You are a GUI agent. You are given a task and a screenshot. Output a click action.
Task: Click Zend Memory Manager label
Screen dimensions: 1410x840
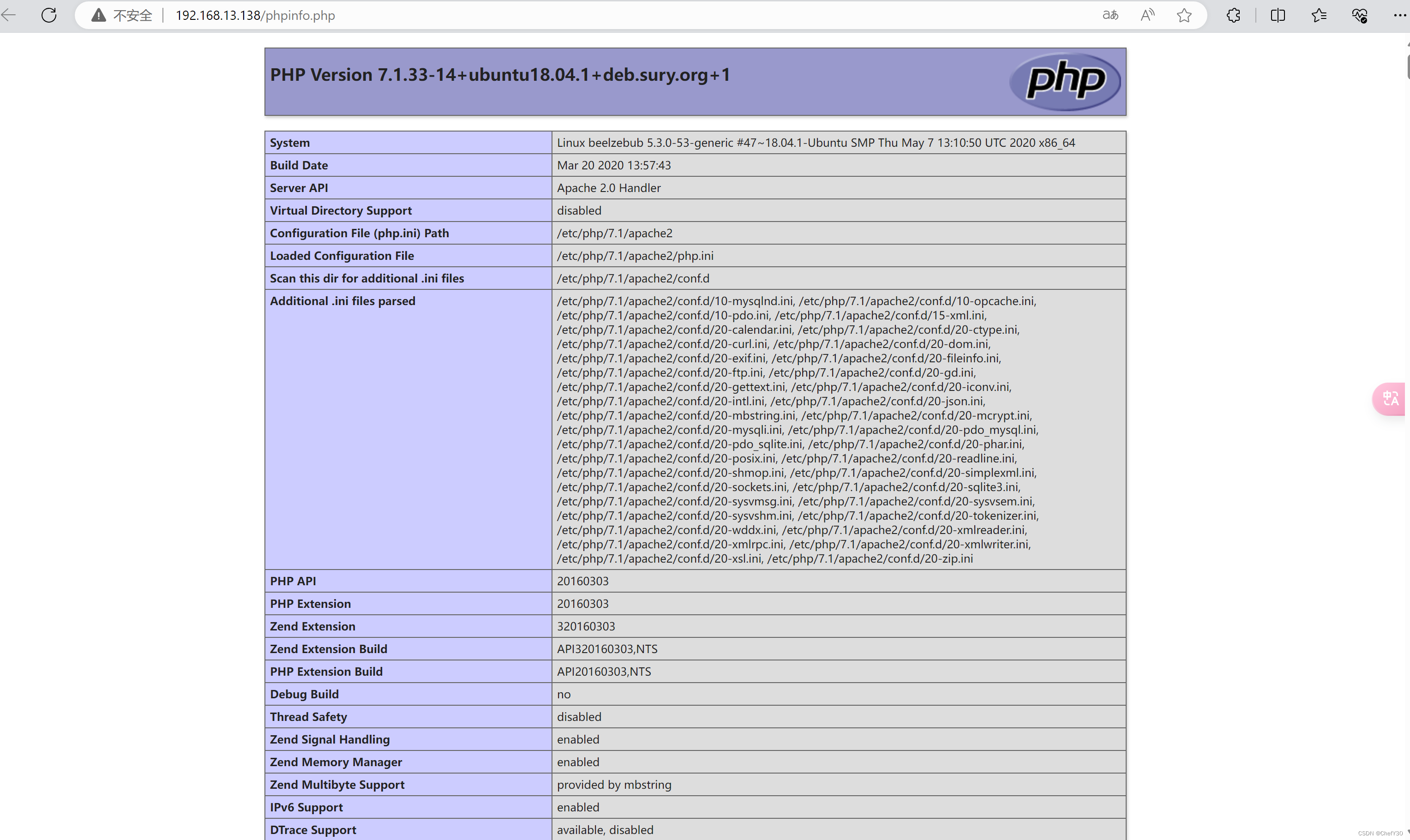tap(336, 762)
